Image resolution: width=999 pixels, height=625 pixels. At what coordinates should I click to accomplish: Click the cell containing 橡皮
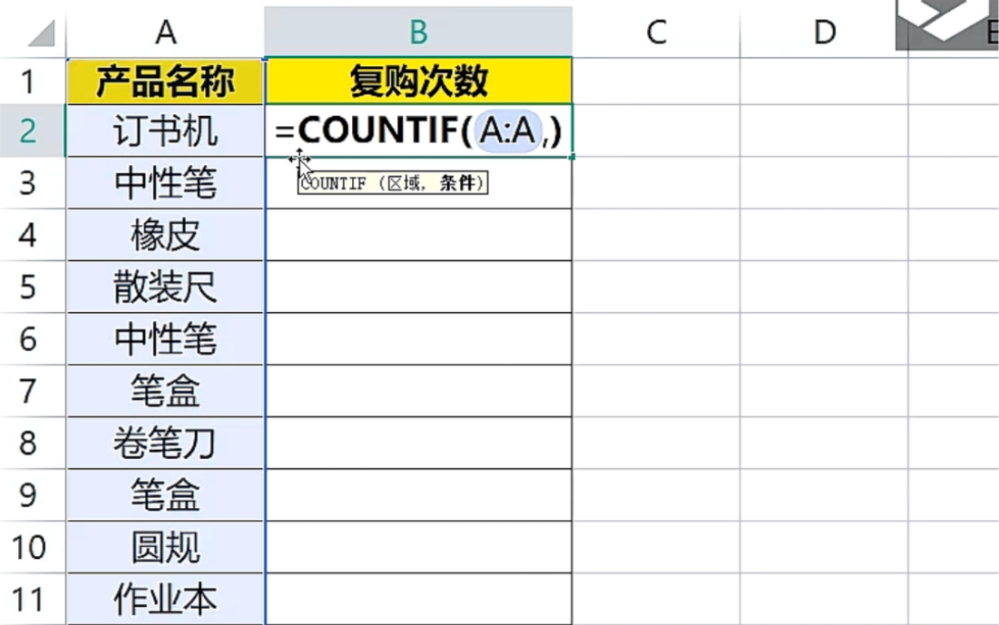click(165, 235)
